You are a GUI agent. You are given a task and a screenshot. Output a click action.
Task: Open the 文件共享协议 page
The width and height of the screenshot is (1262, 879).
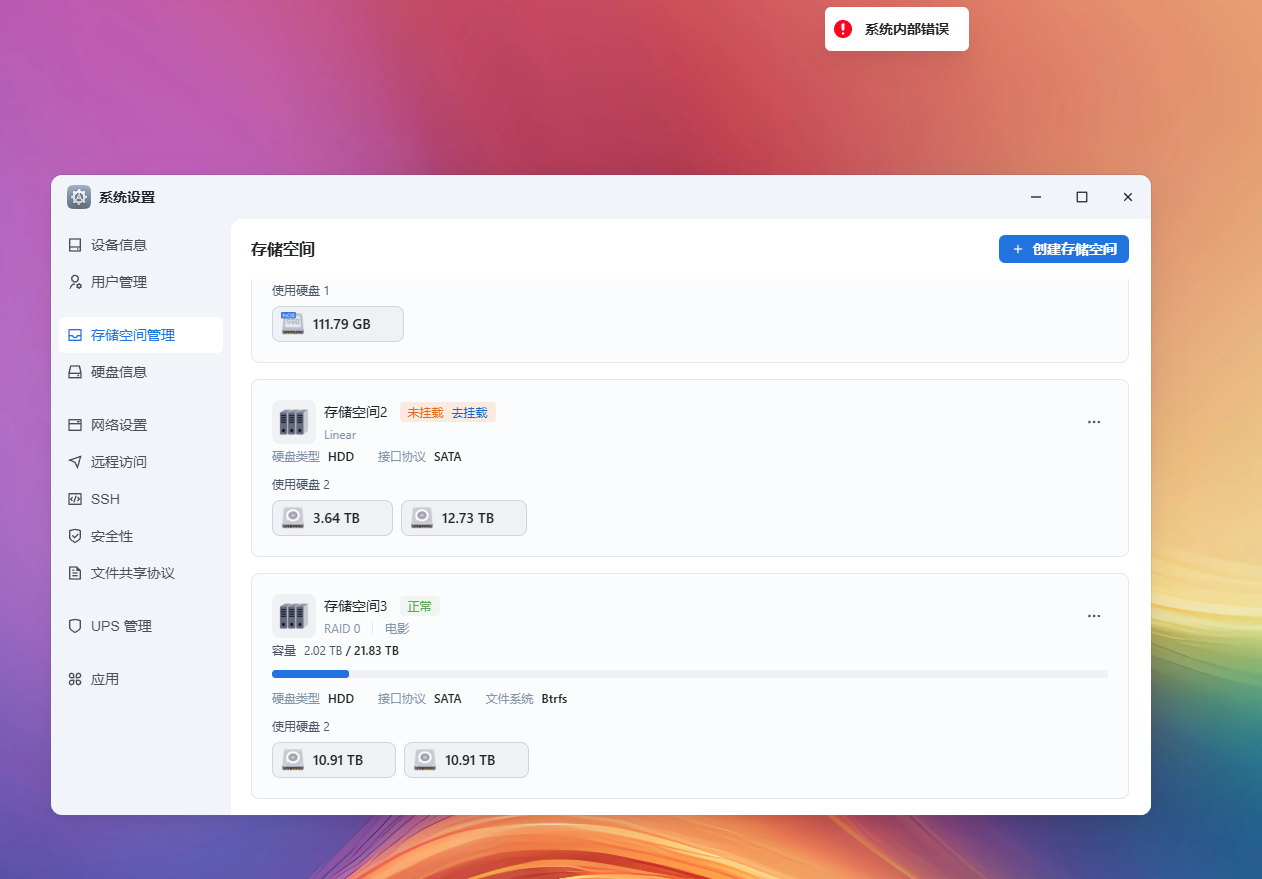tap(141, 573)
